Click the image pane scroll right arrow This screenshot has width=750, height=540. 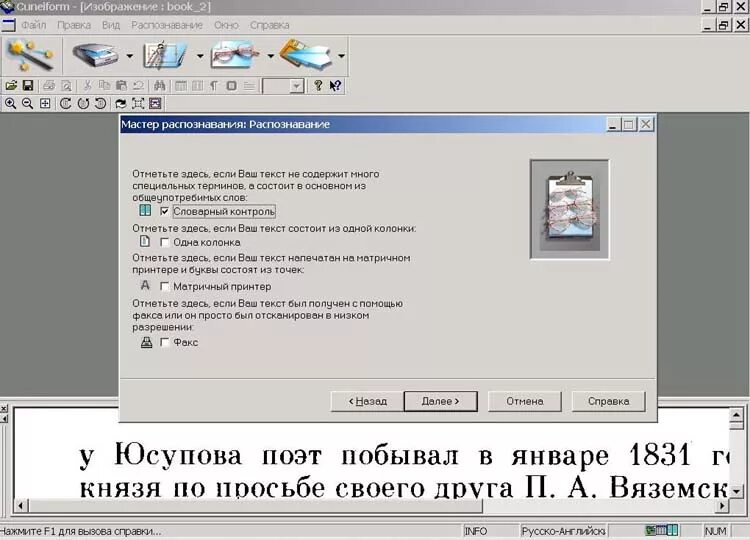click(x=722, y=506)
